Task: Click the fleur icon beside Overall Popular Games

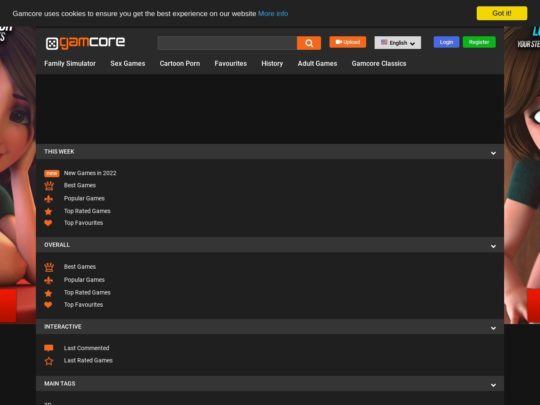Action: 49,280
